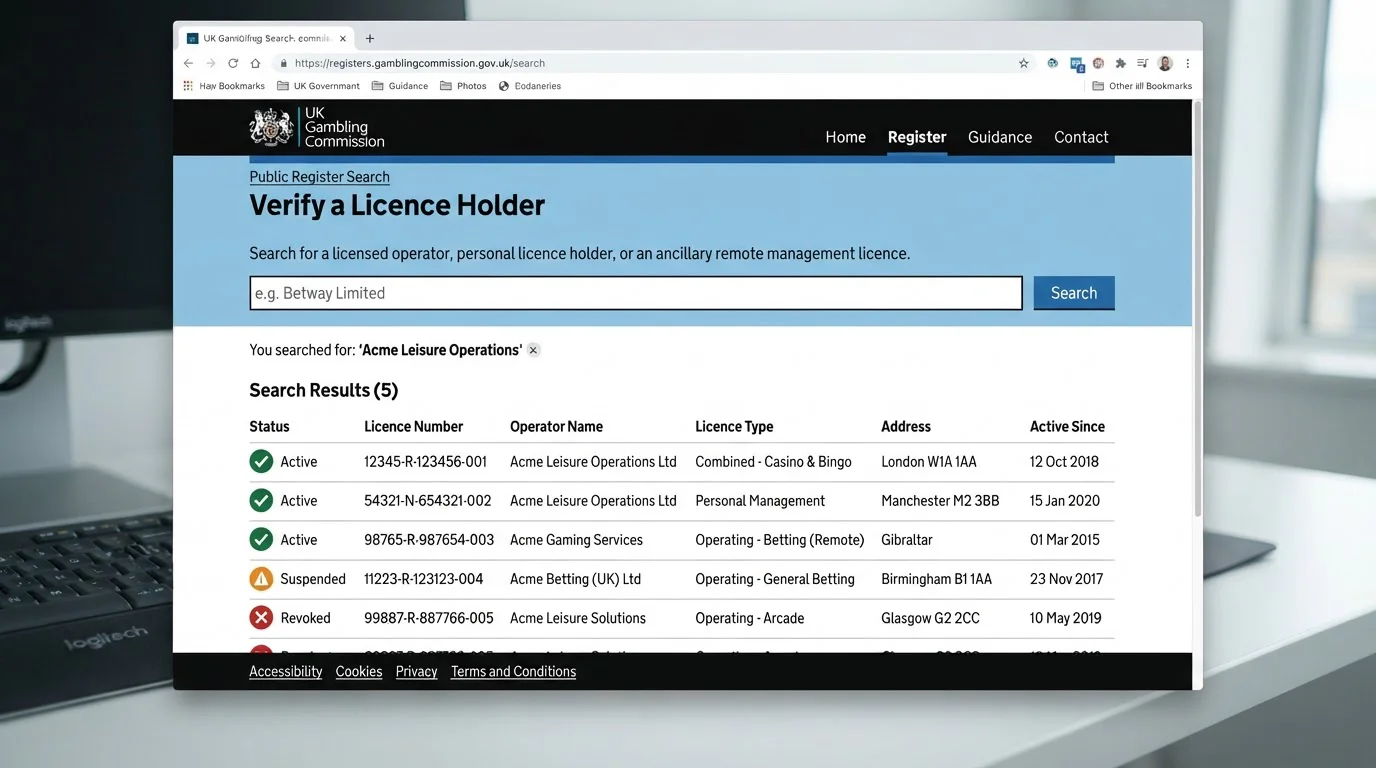Clear the 'Acme Leisure Operations' search term
The image size is (1376, 768).
[x=533, y=350]
